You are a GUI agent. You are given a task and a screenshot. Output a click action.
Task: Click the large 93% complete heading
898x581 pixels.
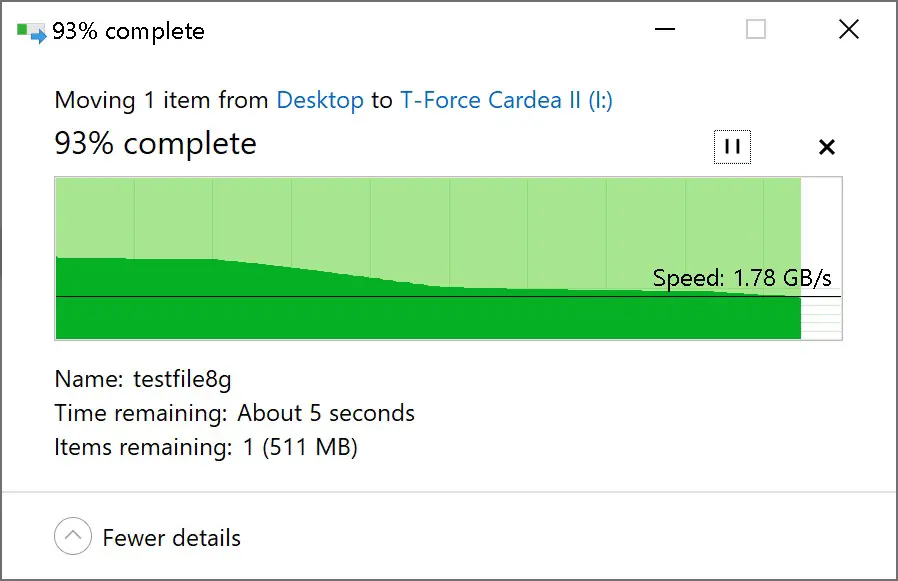click(x=155, y=143)
